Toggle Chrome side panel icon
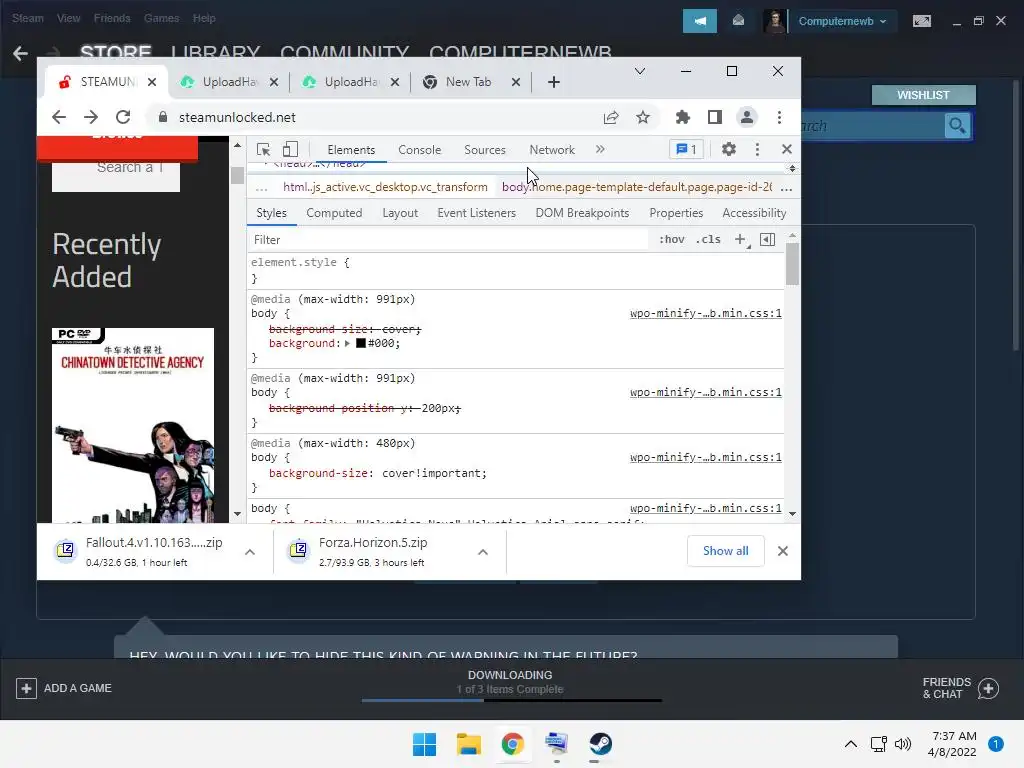Viewport: 1024px width, 768px height. click(714, 117)
